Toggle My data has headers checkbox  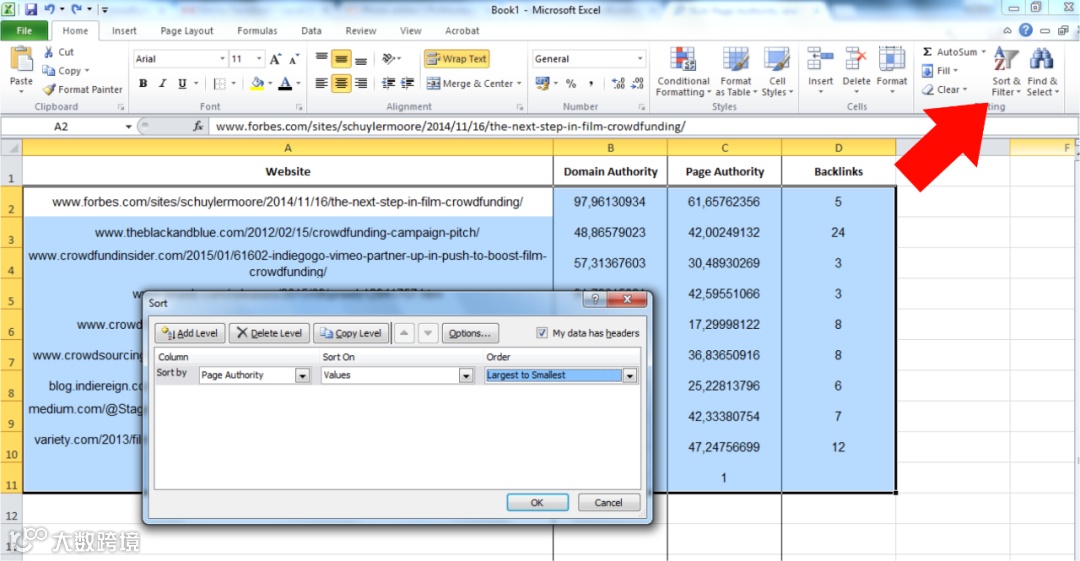541,333
